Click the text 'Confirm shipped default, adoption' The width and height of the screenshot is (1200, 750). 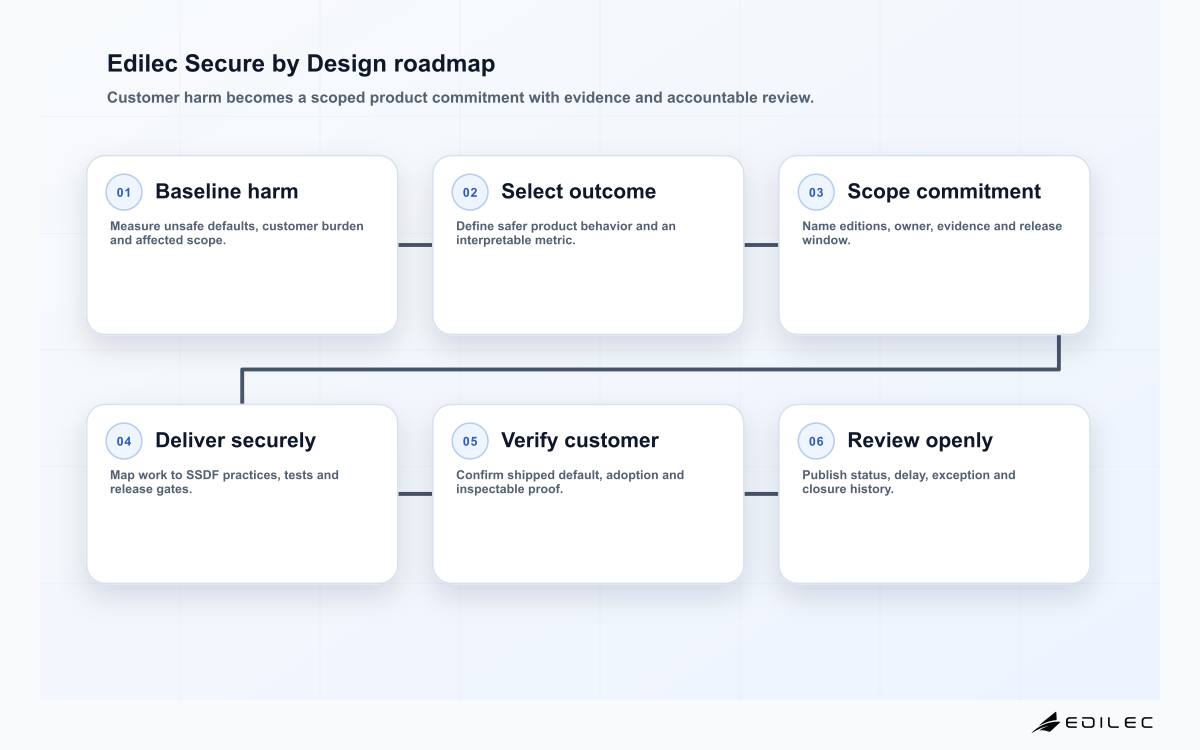pyautogui.click(x=558, y=475)
